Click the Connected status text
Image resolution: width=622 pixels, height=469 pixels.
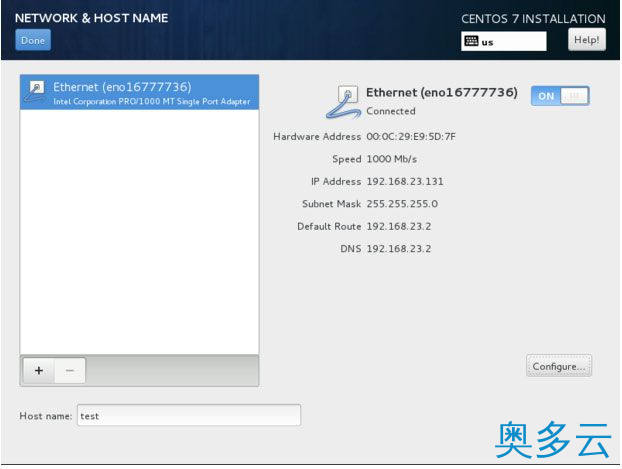391,111
